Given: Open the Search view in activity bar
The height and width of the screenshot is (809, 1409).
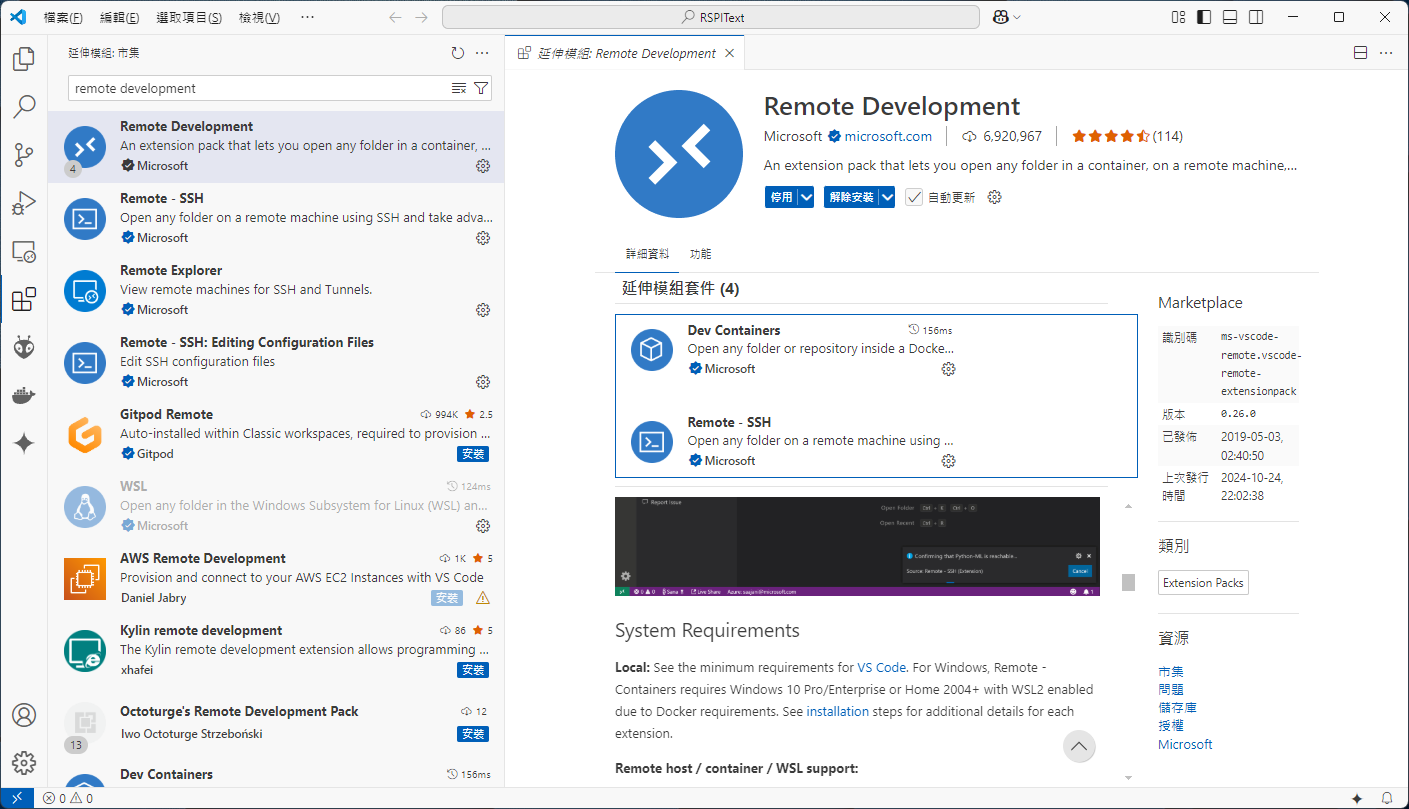Looking at the screenshot, I should 24,107.
